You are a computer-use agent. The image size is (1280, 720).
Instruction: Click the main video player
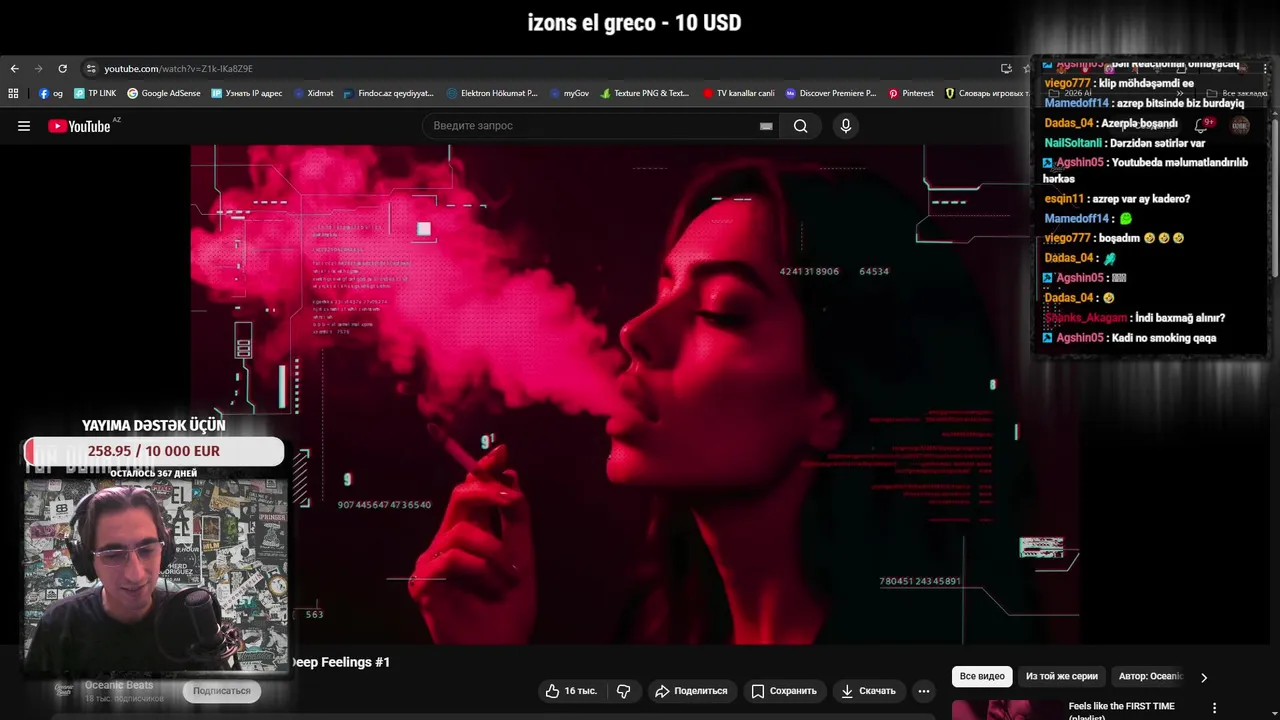click(x=636, y=395)
